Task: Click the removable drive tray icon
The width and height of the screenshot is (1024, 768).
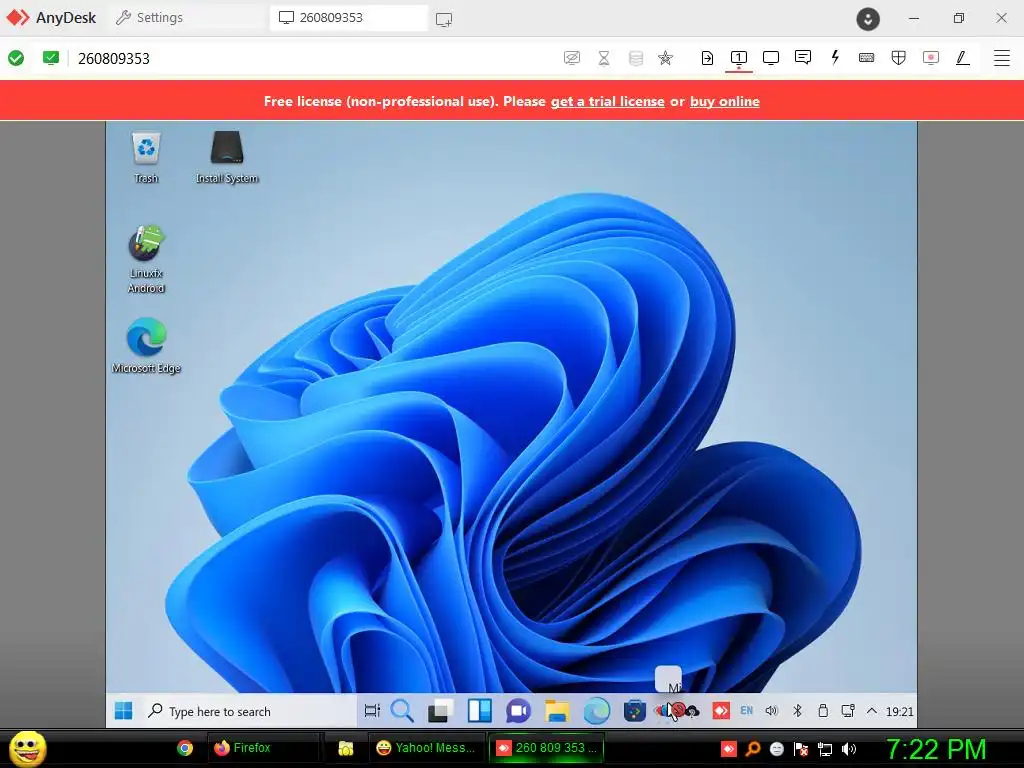Action: [x=823, y=711]
